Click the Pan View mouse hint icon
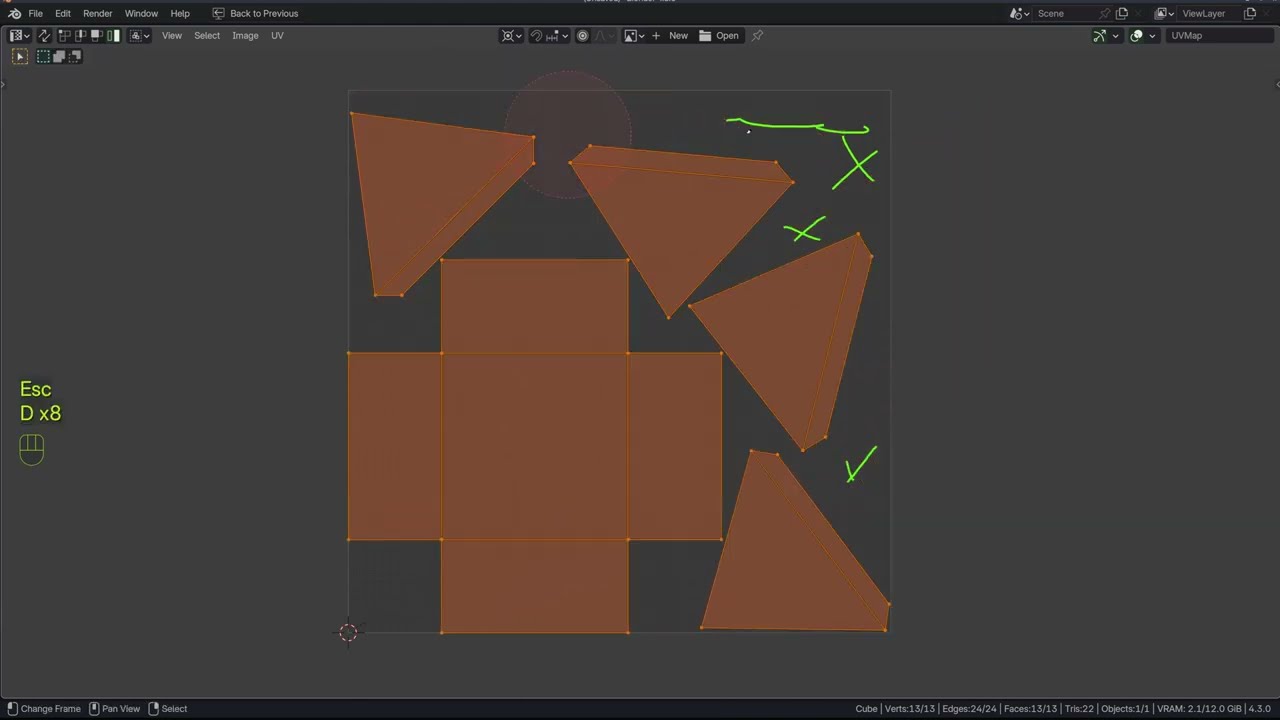Viewport: 1280px width, 720px height. click(x=94, y=708)
